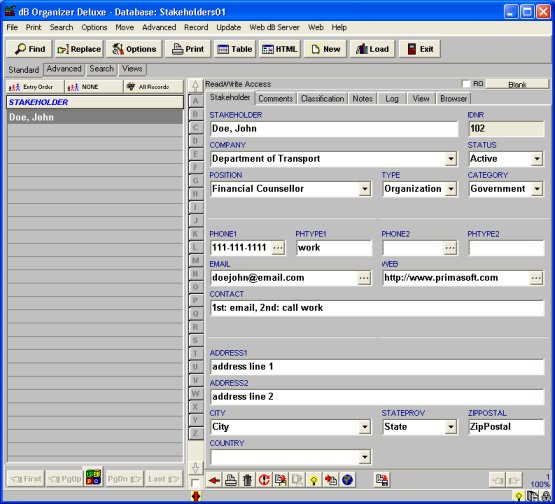The height and width of the screenshot is (504, 555).
Task: Click the ellipsis button beside PHONE1
Action: 278,247
